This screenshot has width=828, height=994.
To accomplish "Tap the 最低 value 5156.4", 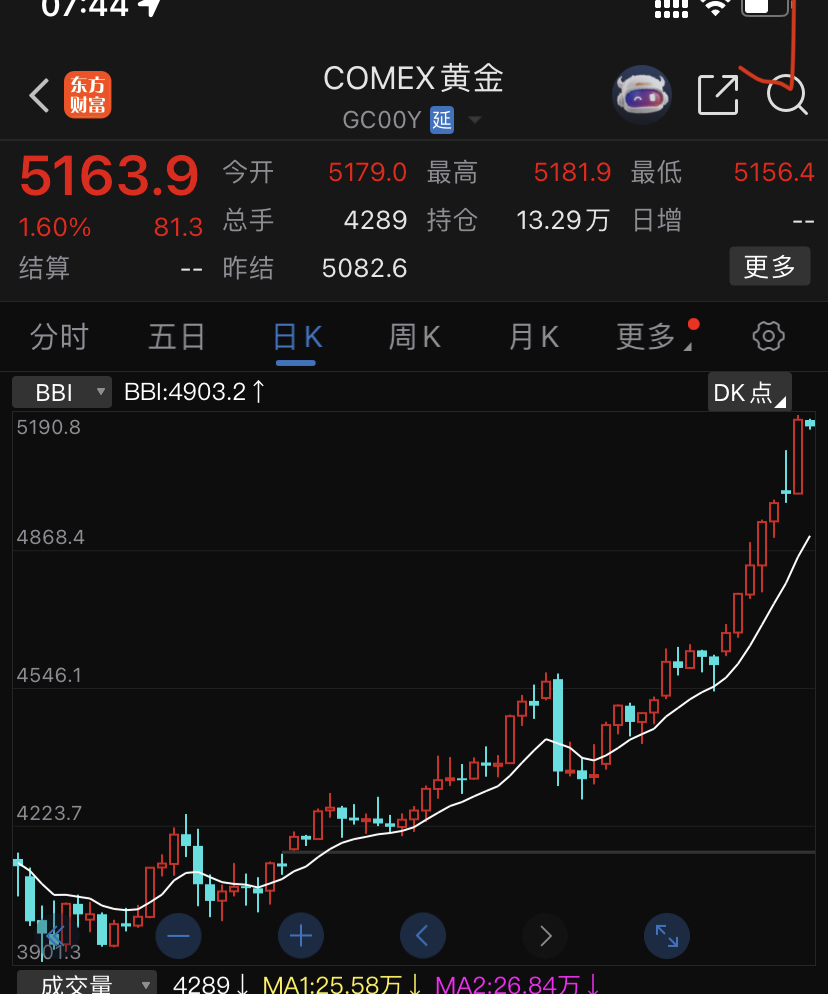I will [773, 172].
